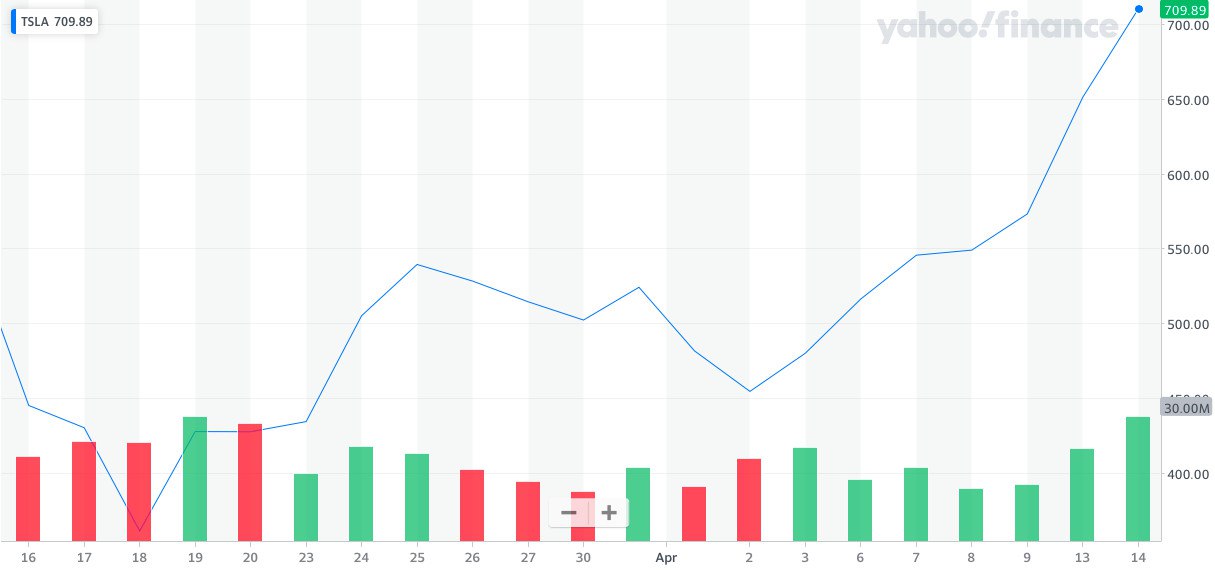Select the green volume bar for the 19th

[195, 478]
